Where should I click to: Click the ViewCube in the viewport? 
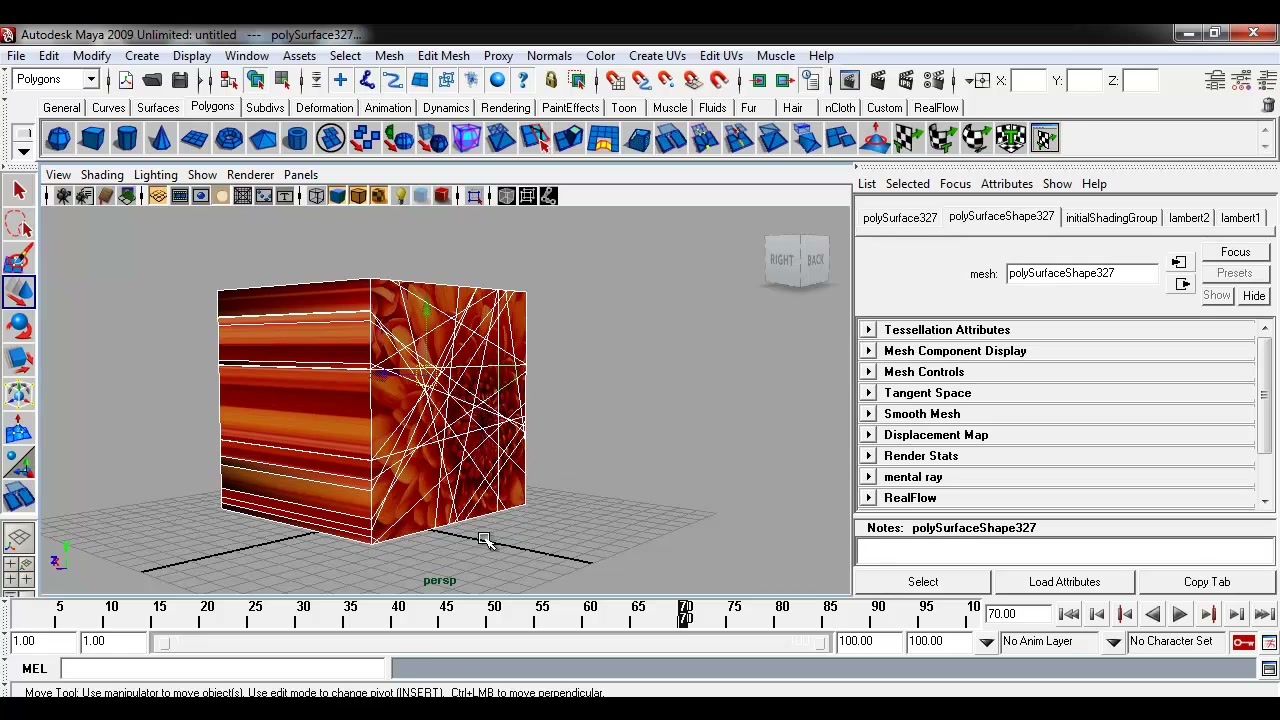(x=797, y=261)
